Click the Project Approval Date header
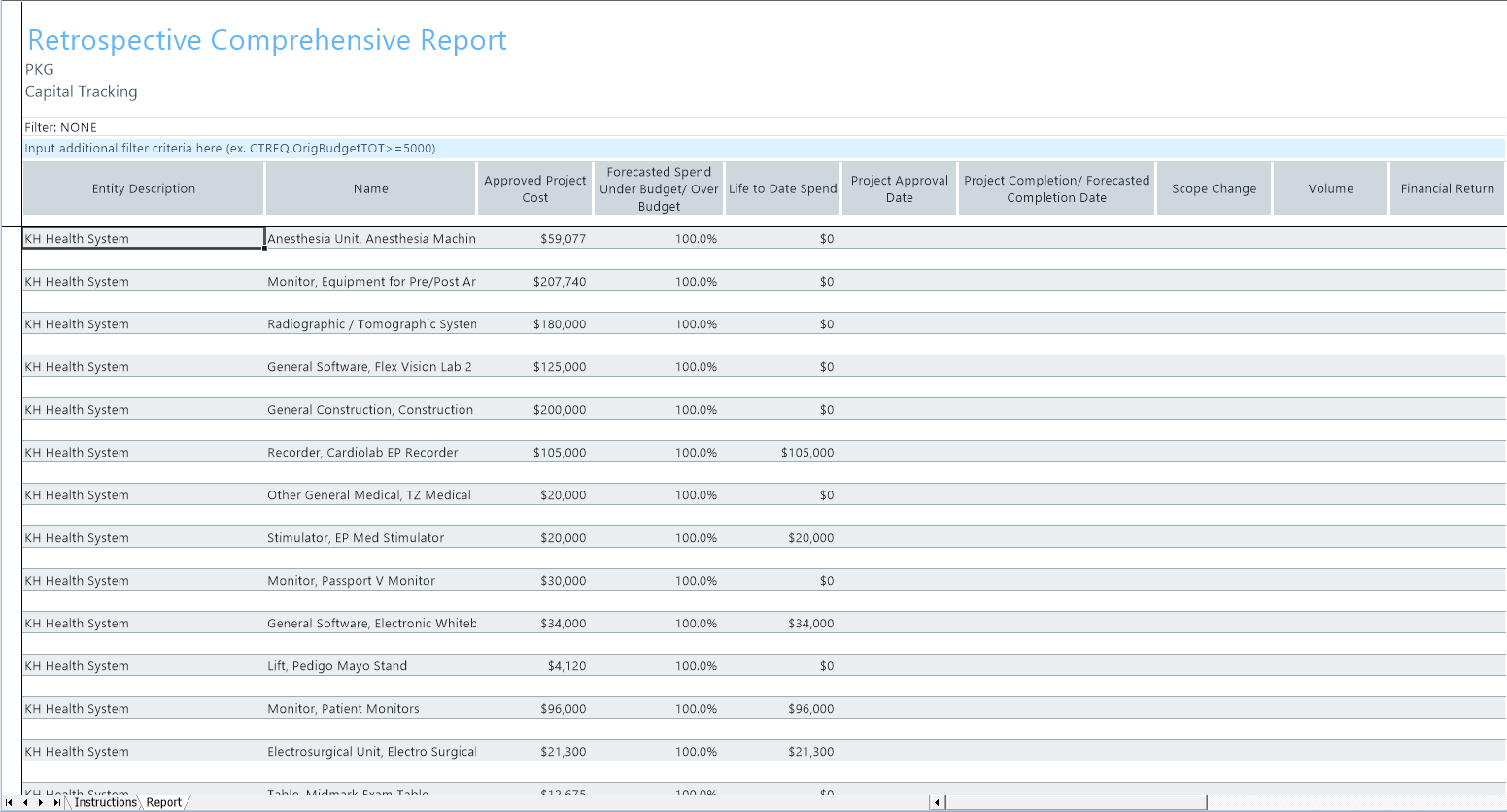Screen dimensions: 1507x812 899,188
